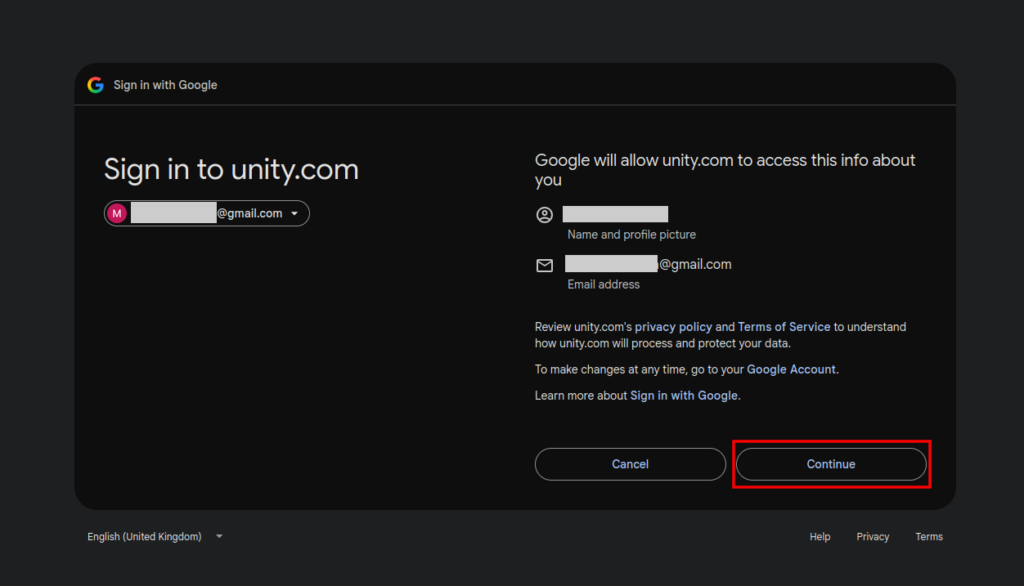Screen dimensions: 1024x586
Task: Click the 'Sign in with Google' header text
Action: 165,85
